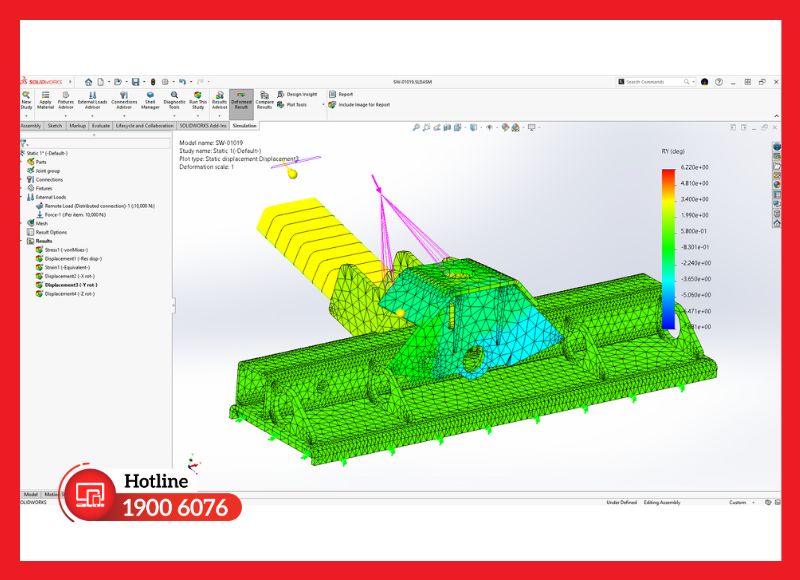Select External Loads tree item

coord(46,197)
